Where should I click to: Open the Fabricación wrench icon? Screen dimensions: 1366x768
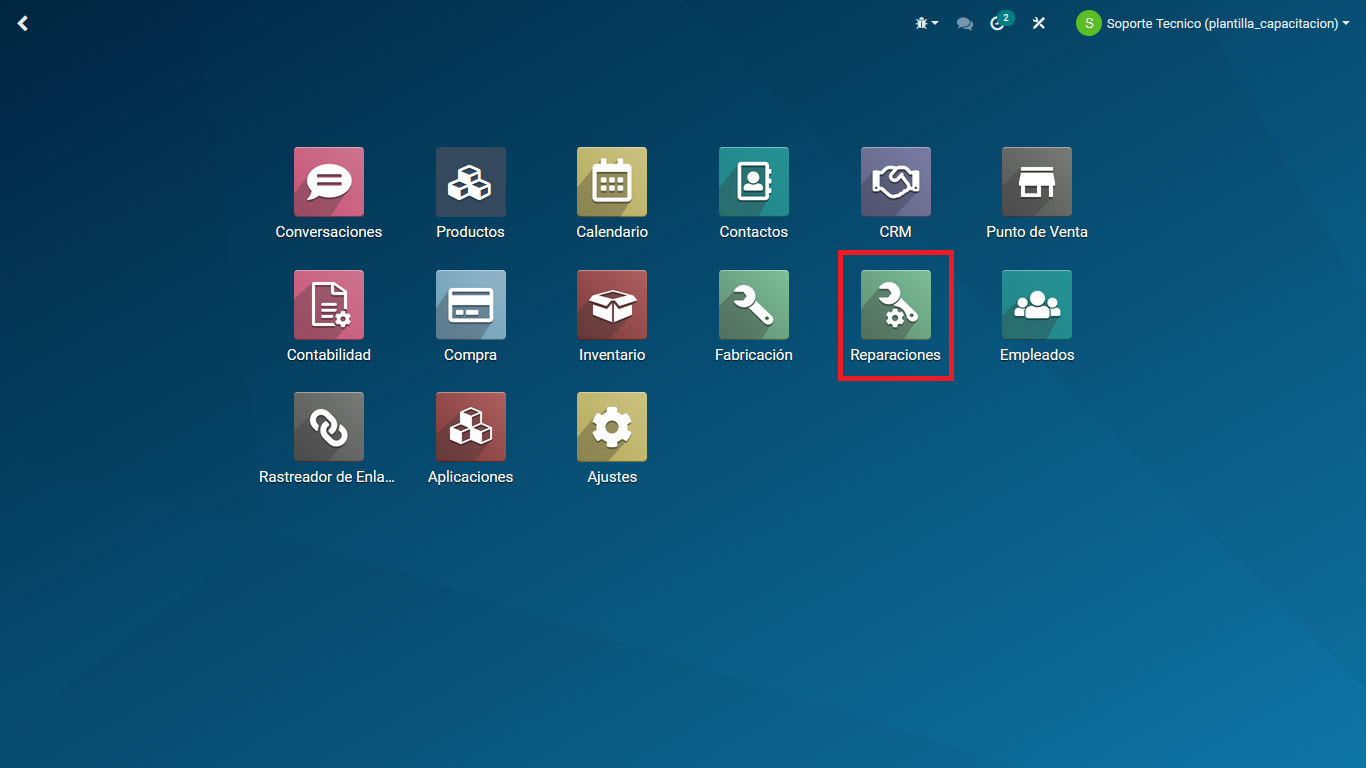(753, 305)
